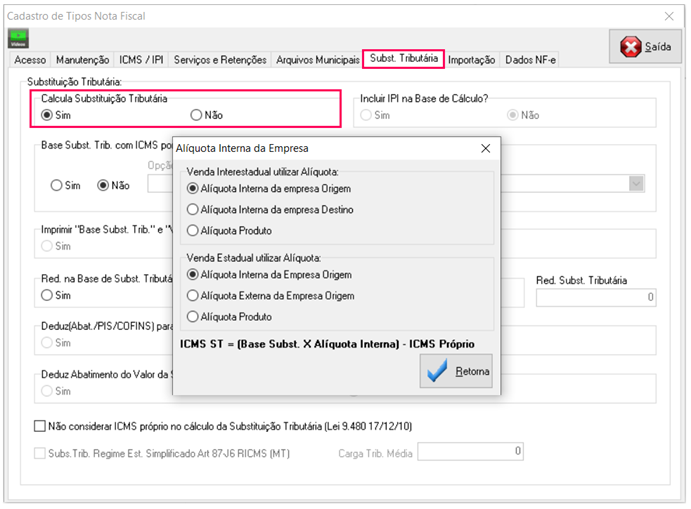Choose Alíquota Produto for Venda Interestadual
691x509 pixels.
[x=193, y=231]
